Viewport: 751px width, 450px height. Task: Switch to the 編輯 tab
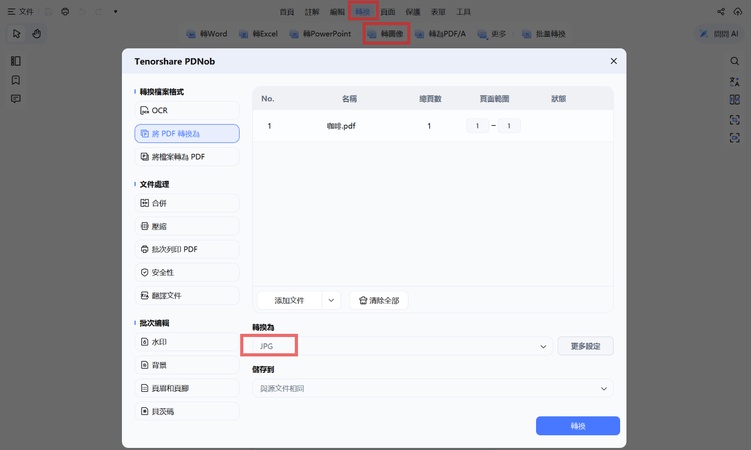click(337, 12)
